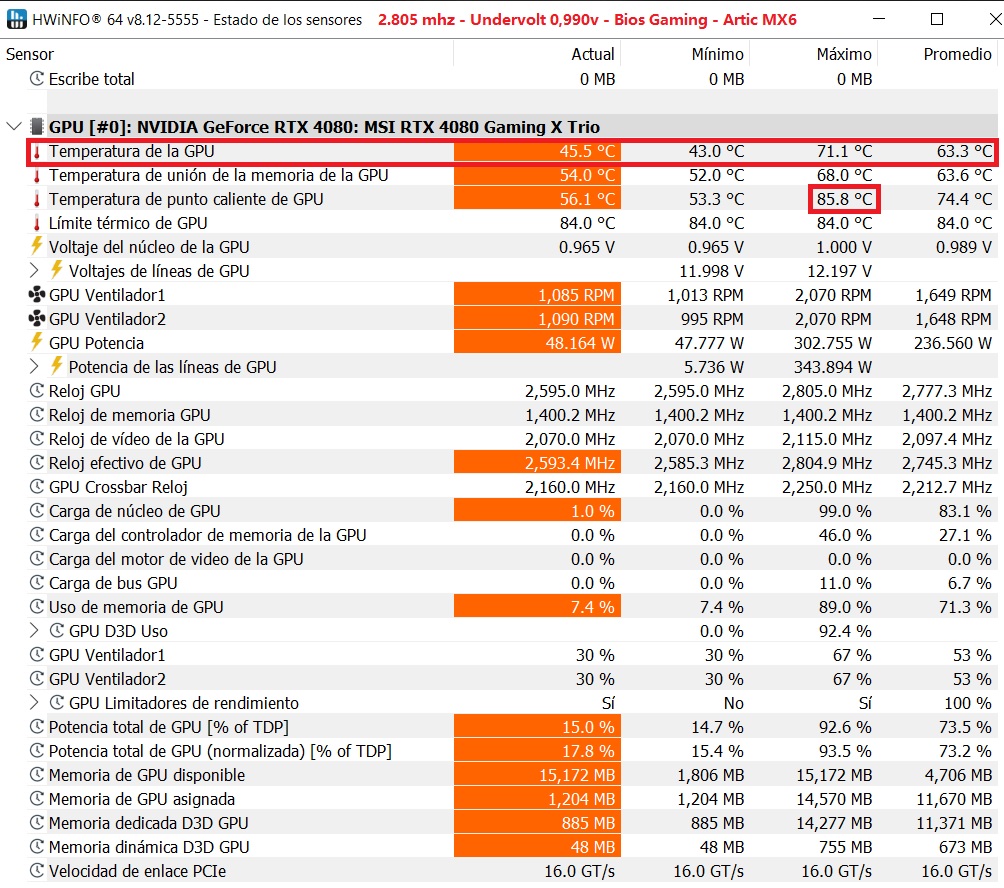Select Carga del controlador de memoria de la GPU
This screenshot has height=888, width=1004.
(x=207, y=535)
